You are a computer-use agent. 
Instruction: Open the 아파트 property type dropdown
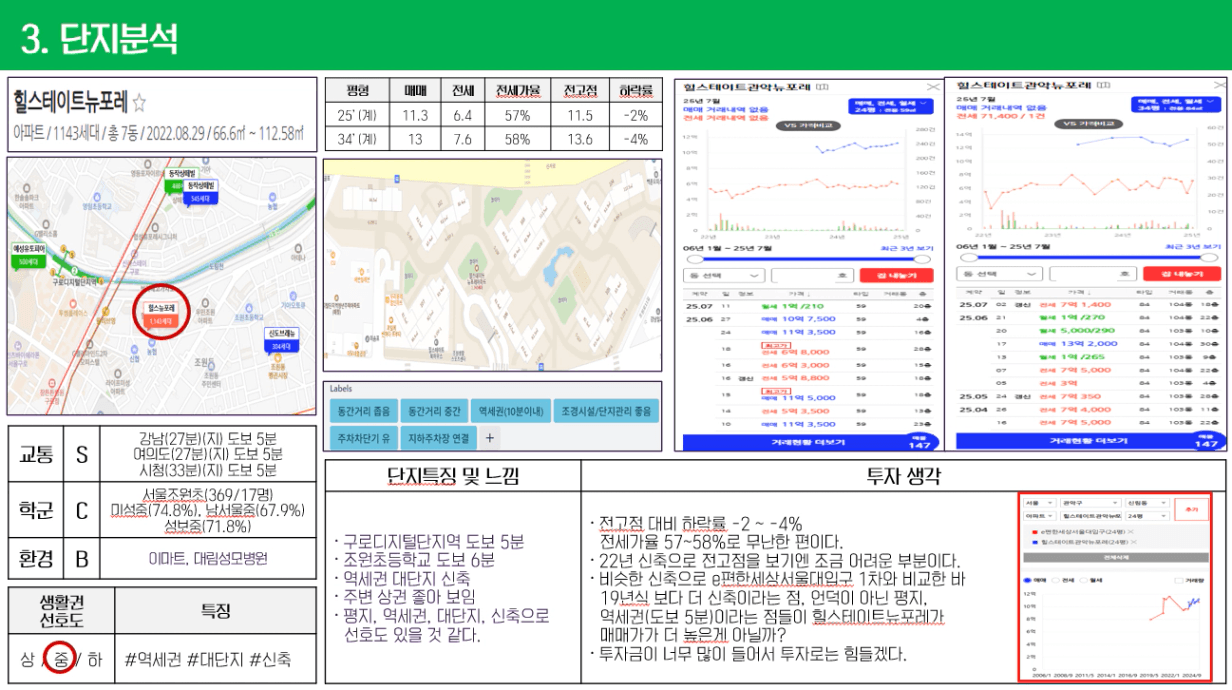1040,516
